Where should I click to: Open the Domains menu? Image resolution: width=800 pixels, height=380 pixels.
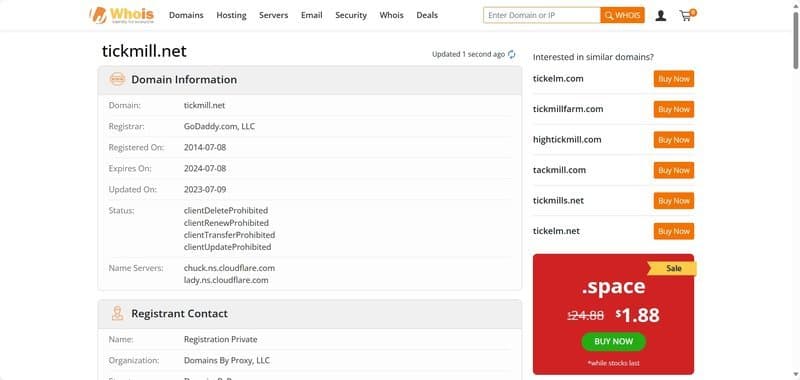[186, 15]
